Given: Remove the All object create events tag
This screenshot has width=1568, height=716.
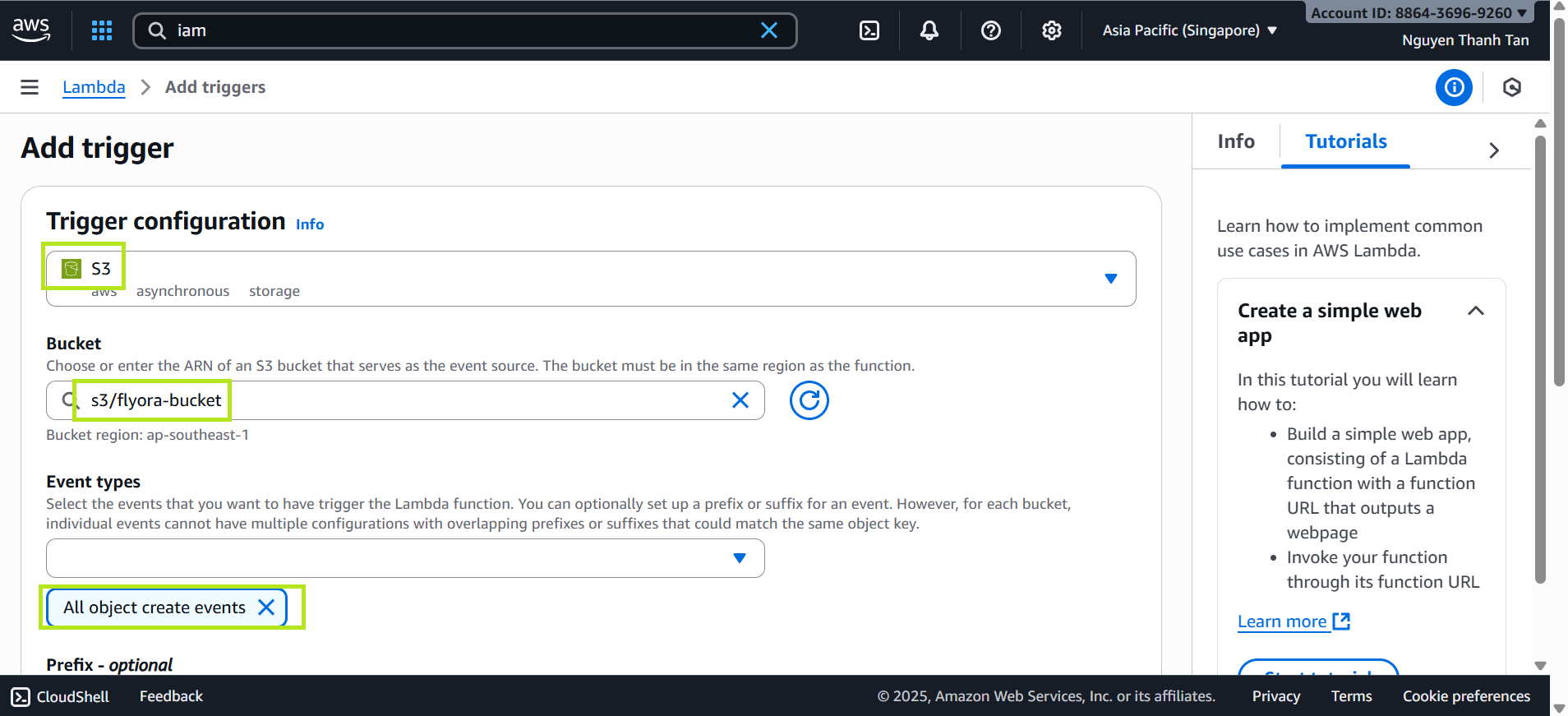Looking at the screenshot, I should click(266, 607).
